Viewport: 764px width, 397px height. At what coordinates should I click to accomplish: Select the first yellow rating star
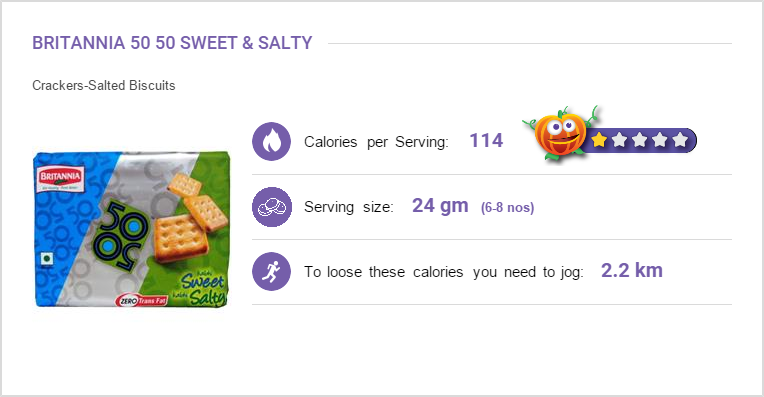(x=599, y=140)
